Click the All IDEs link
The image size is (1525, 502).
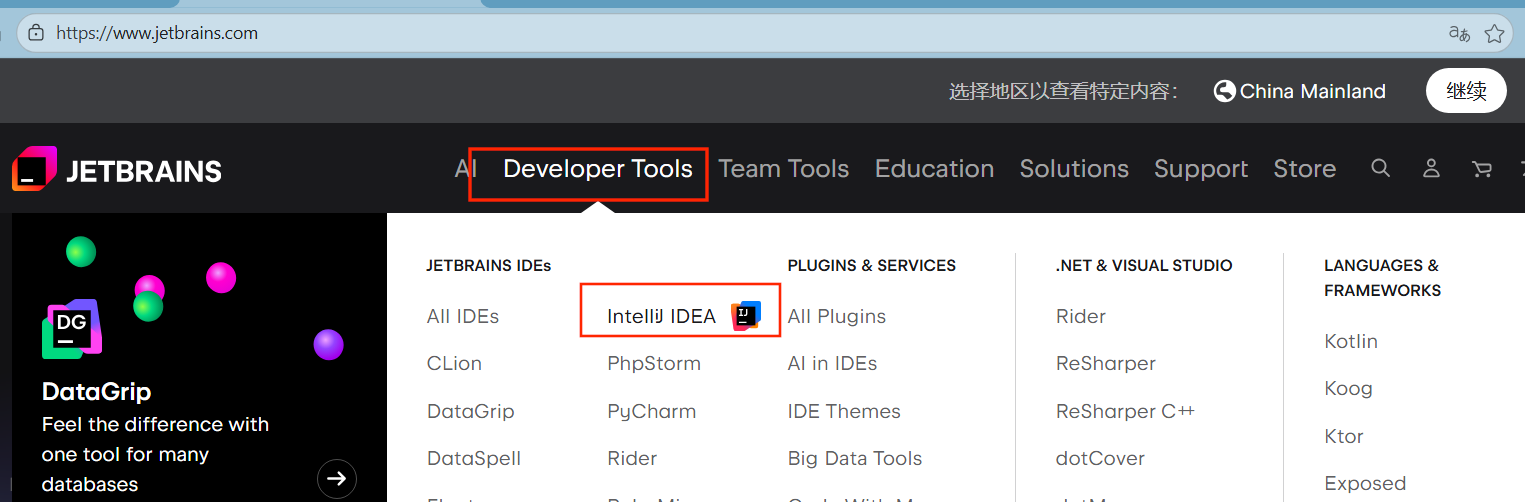pos(462,316)
